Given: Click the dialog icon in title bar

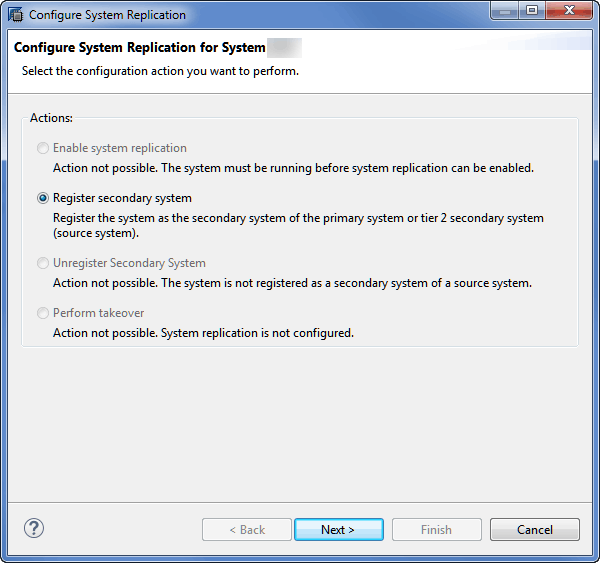Looking at the screenshot, I should coord(15,14).
